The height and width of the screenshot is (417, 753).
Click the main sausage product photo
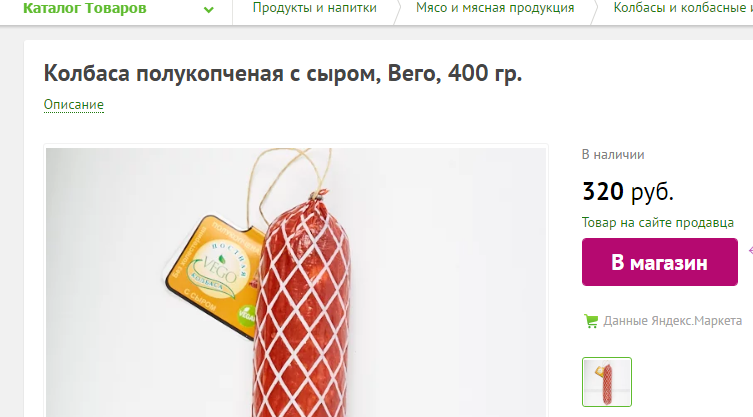click(296, 282)
